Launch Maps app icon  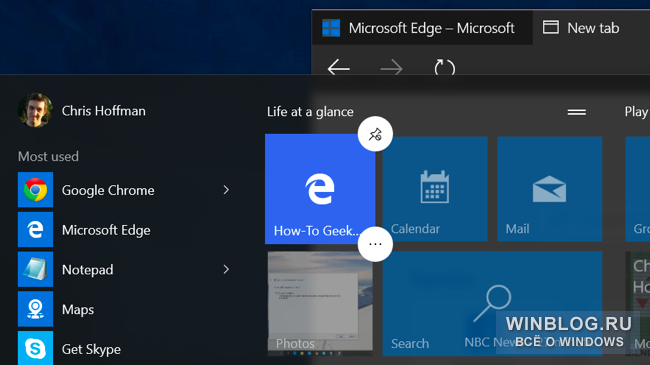pyautogui.click(x=35, y=309)
